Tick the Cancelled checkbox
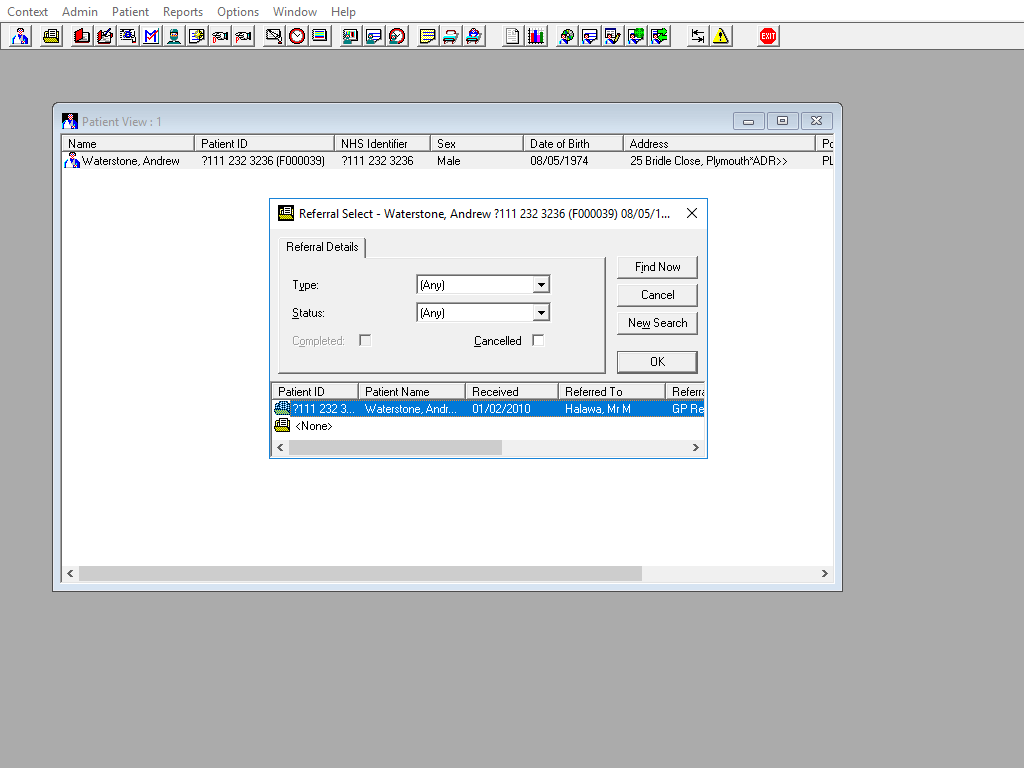The image size is (1024, 768). coord(538,340)
